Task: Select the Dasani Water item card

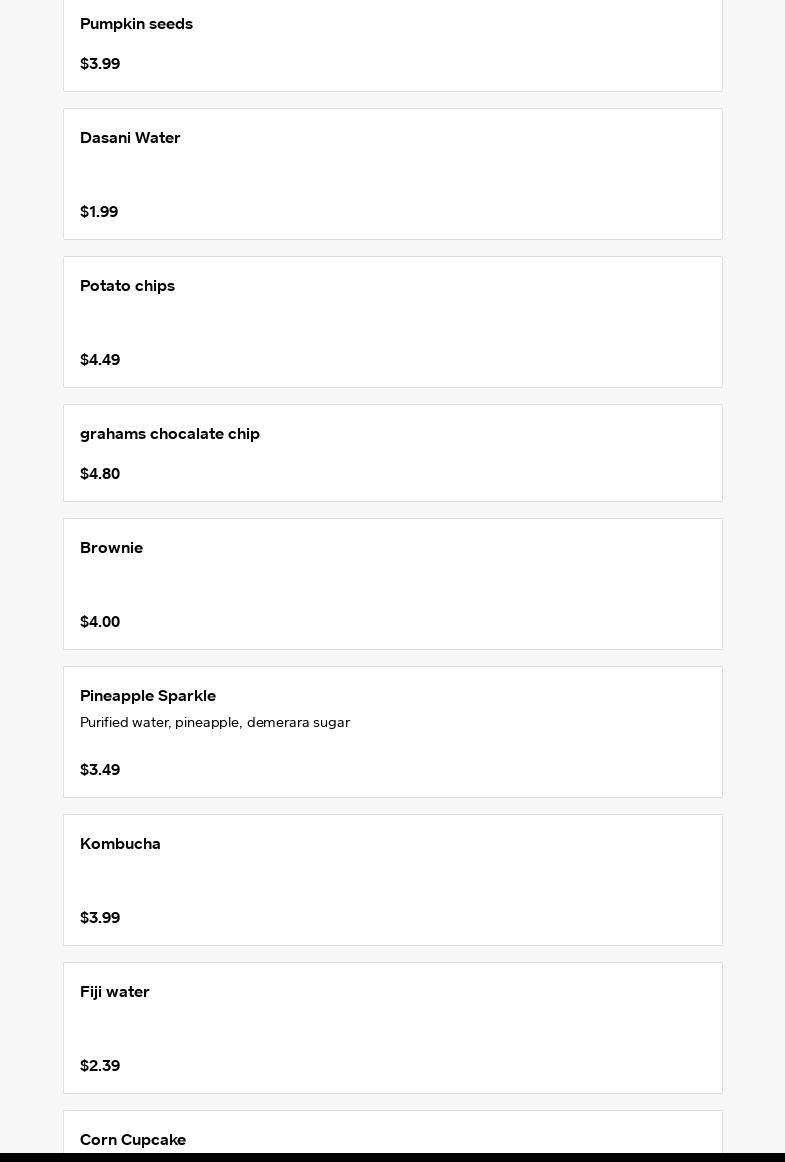Action: click(x=392, y=174)
